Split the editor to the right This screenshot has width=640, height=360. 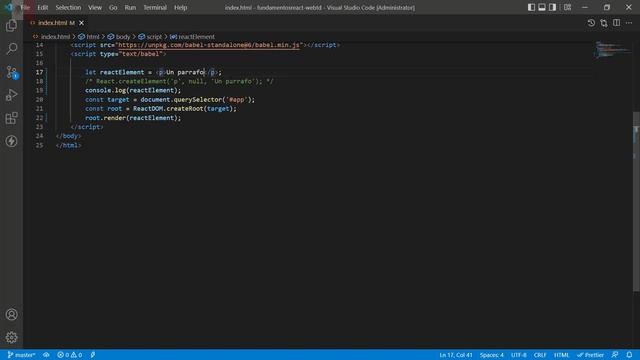(616, 23)
